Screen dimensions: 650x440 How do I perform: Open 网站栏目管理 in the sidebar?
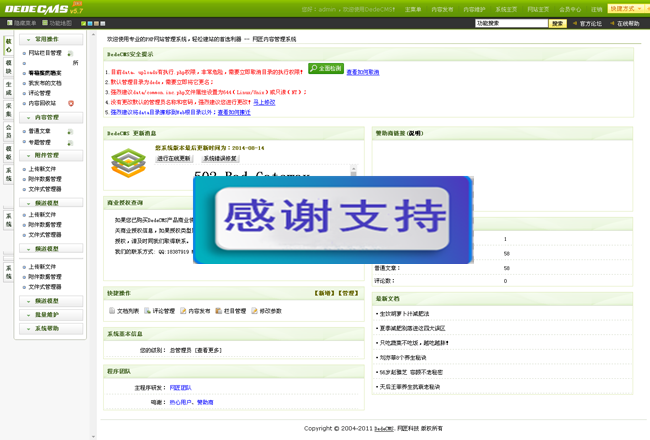45,53
